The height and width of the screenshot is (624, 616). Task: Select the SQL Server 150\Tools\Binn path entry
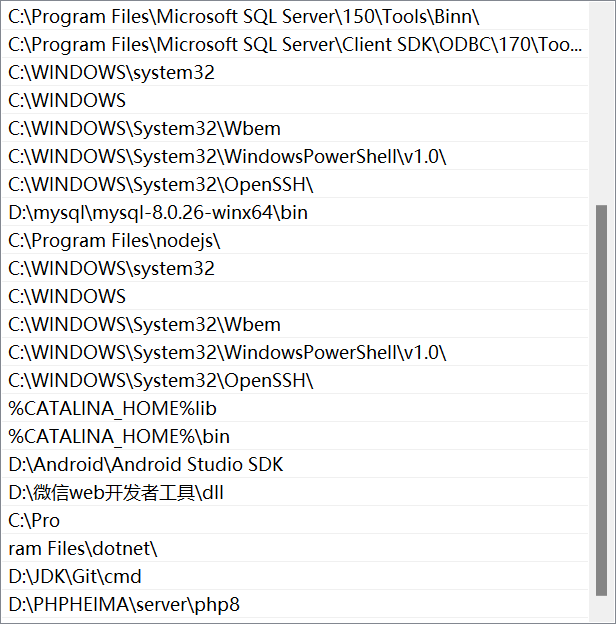[x=295, y=16]
